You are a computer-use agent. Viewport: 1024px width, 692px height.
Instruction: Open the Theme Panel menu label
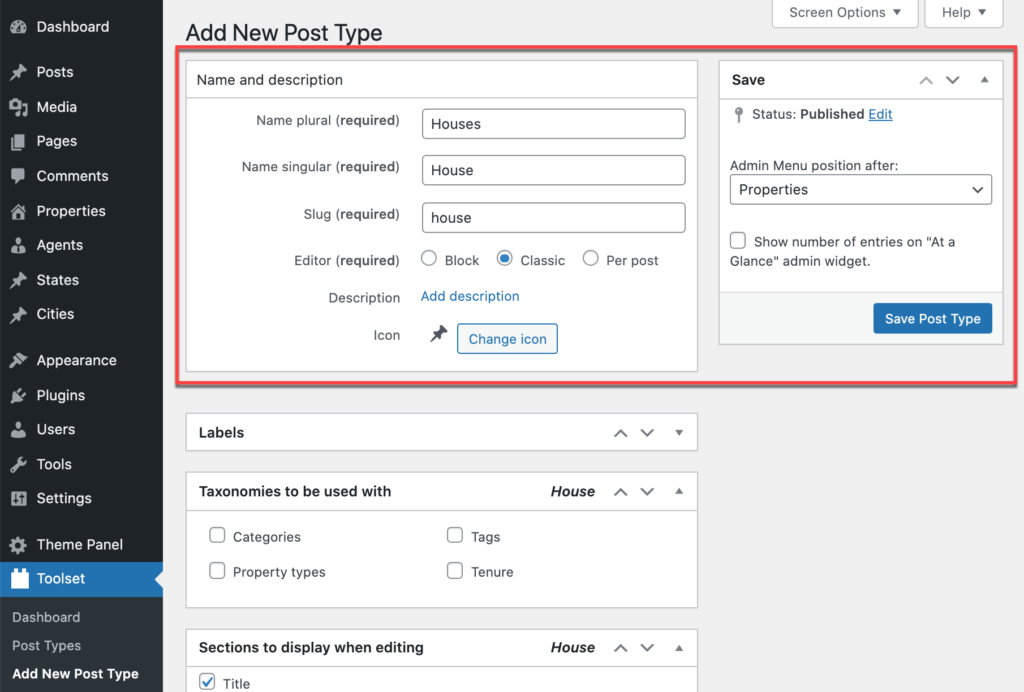coord(80,544)
